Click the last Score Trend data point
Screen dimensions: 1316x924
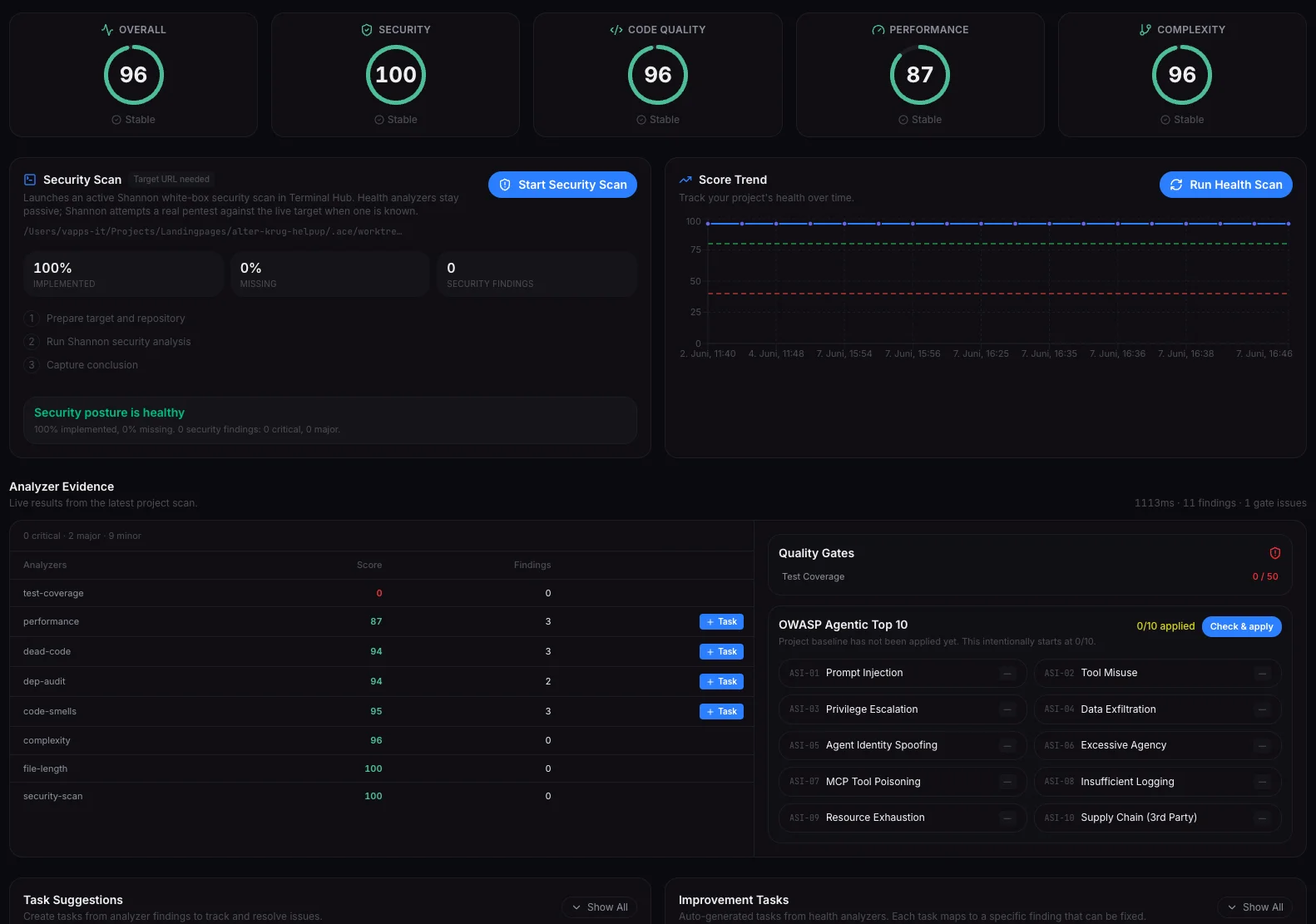tap(1289, 224)
